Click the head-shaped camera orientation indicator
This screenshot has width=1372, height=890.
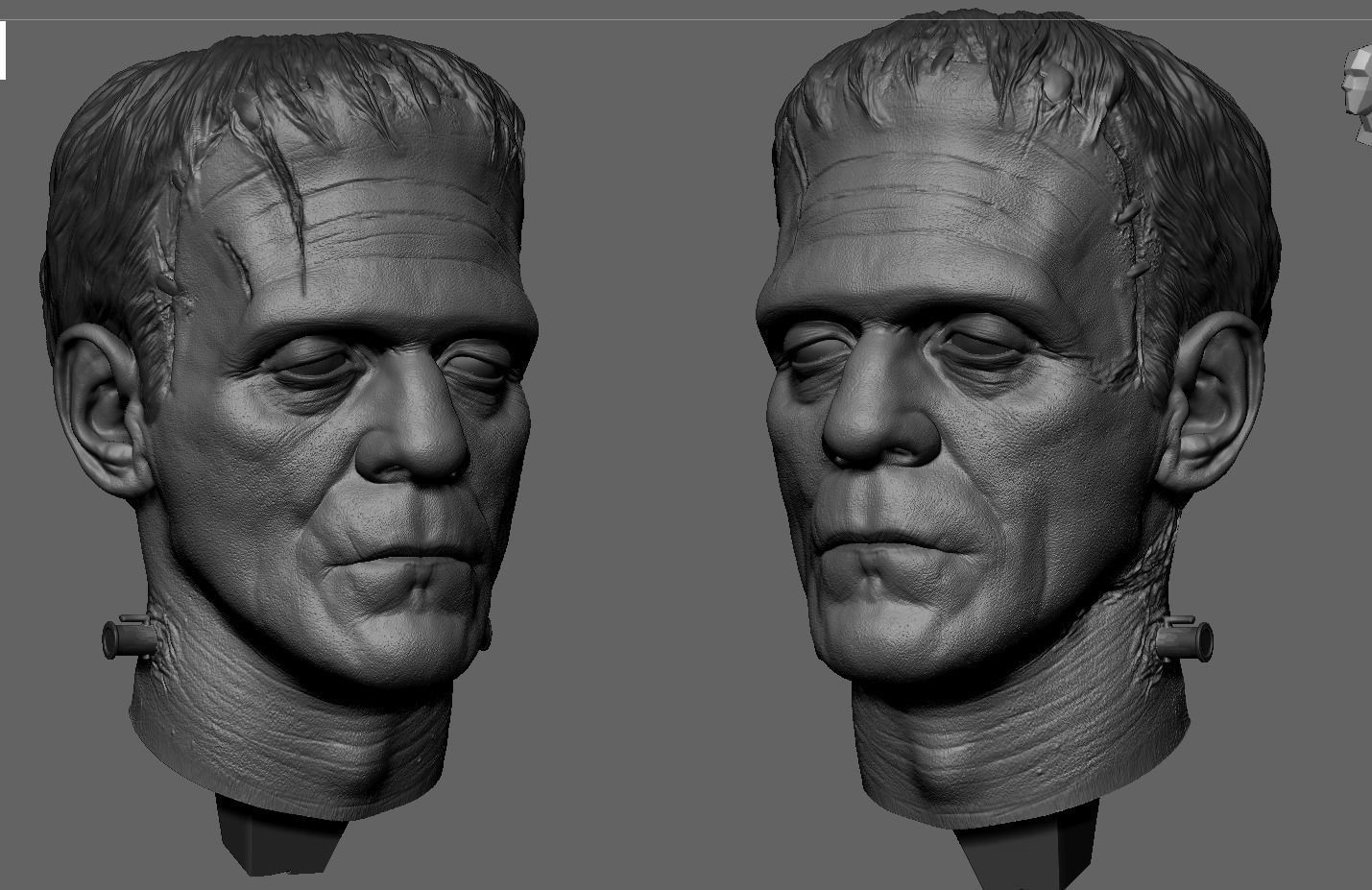click(1358, 96)
